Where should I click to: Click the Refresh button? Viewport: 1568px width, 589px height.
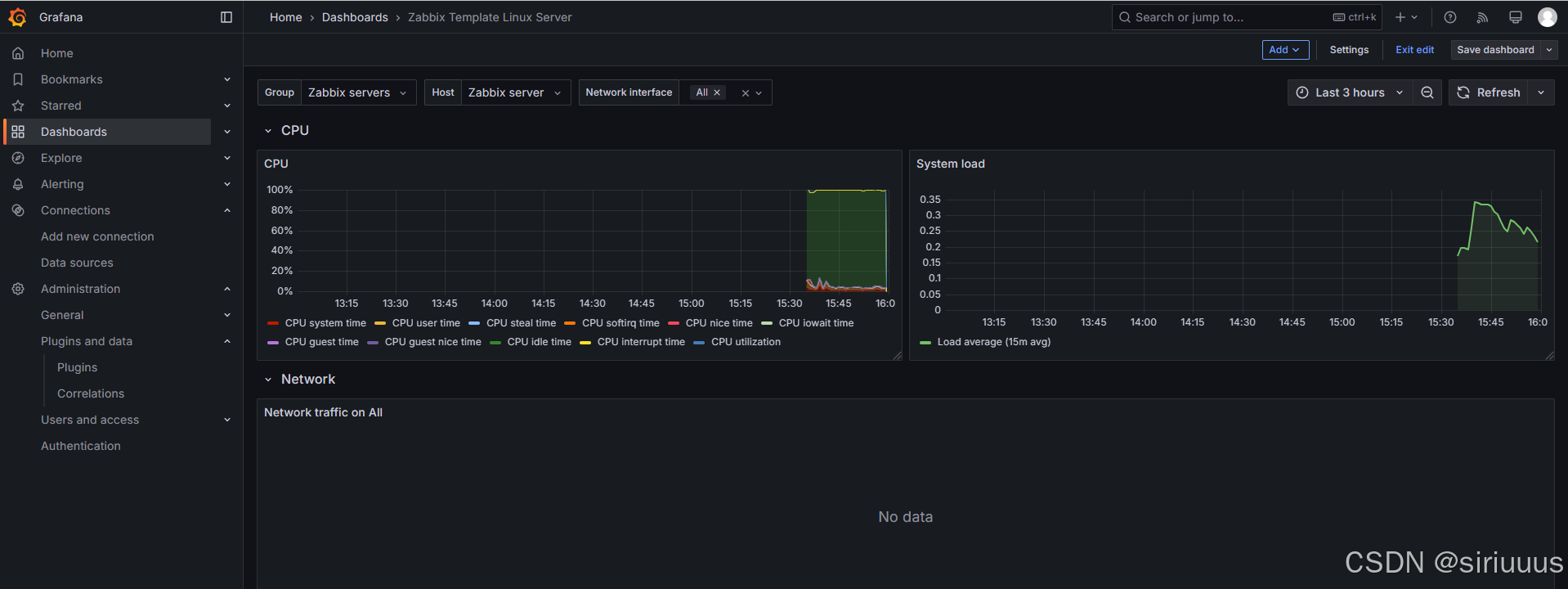pos(1489,92)
